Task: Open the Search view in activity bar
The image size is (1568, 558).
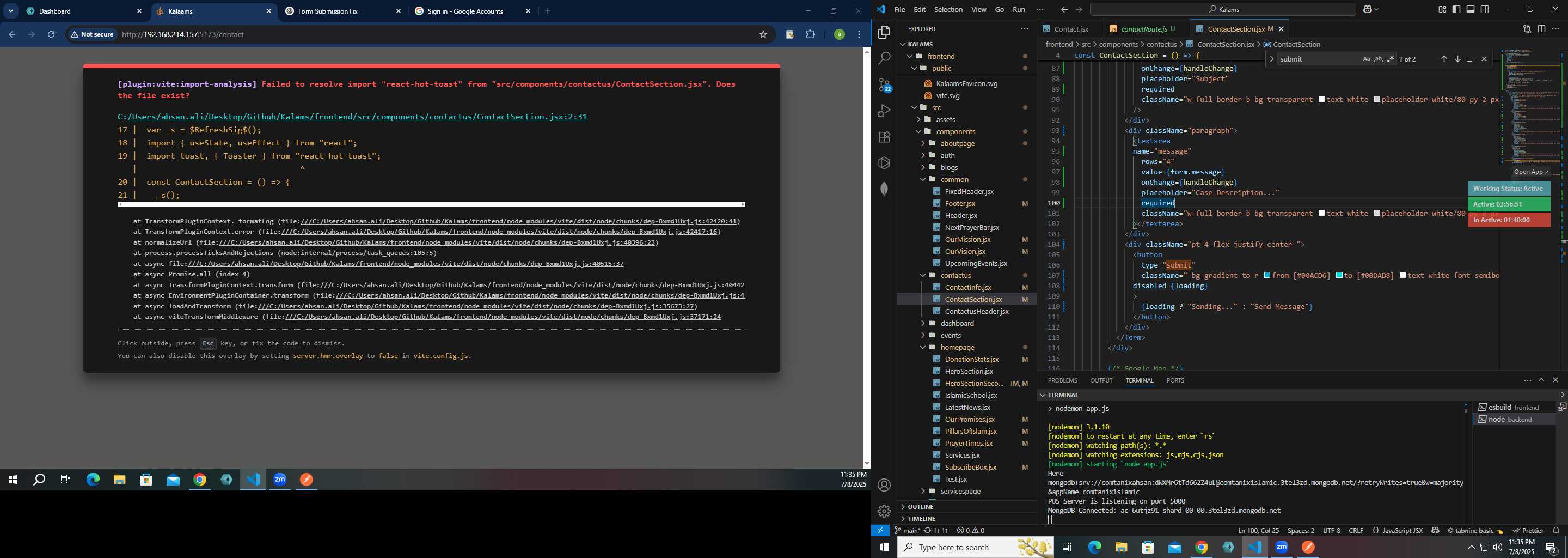Action: [x=884, y=58]
